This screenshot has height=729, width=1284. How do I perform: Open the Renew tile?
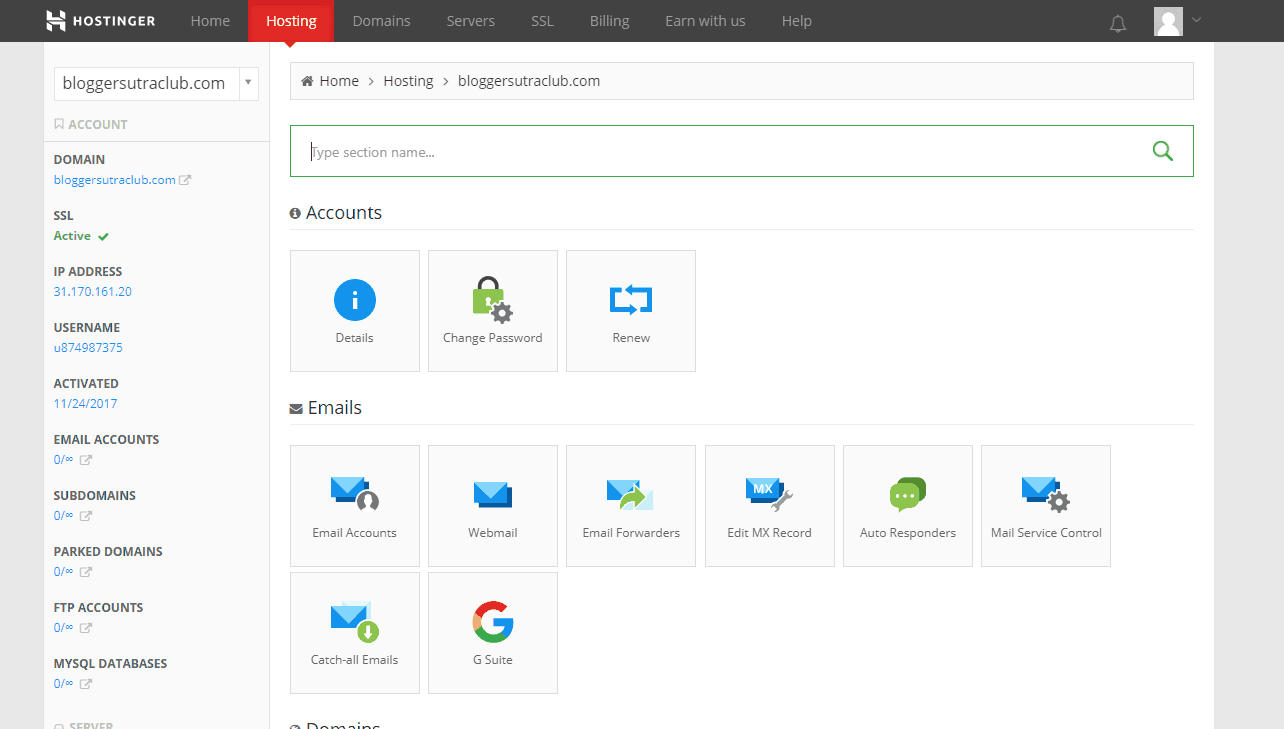(631, 311)
